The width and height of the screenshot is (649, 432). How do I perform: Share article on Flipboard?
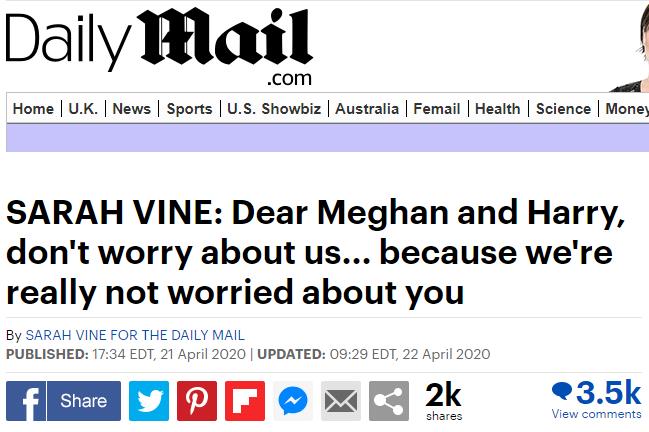point(245,401)
